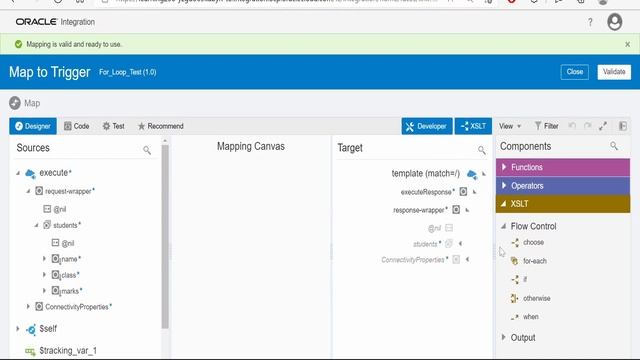Select template (match=/) target node

point(425,173)
